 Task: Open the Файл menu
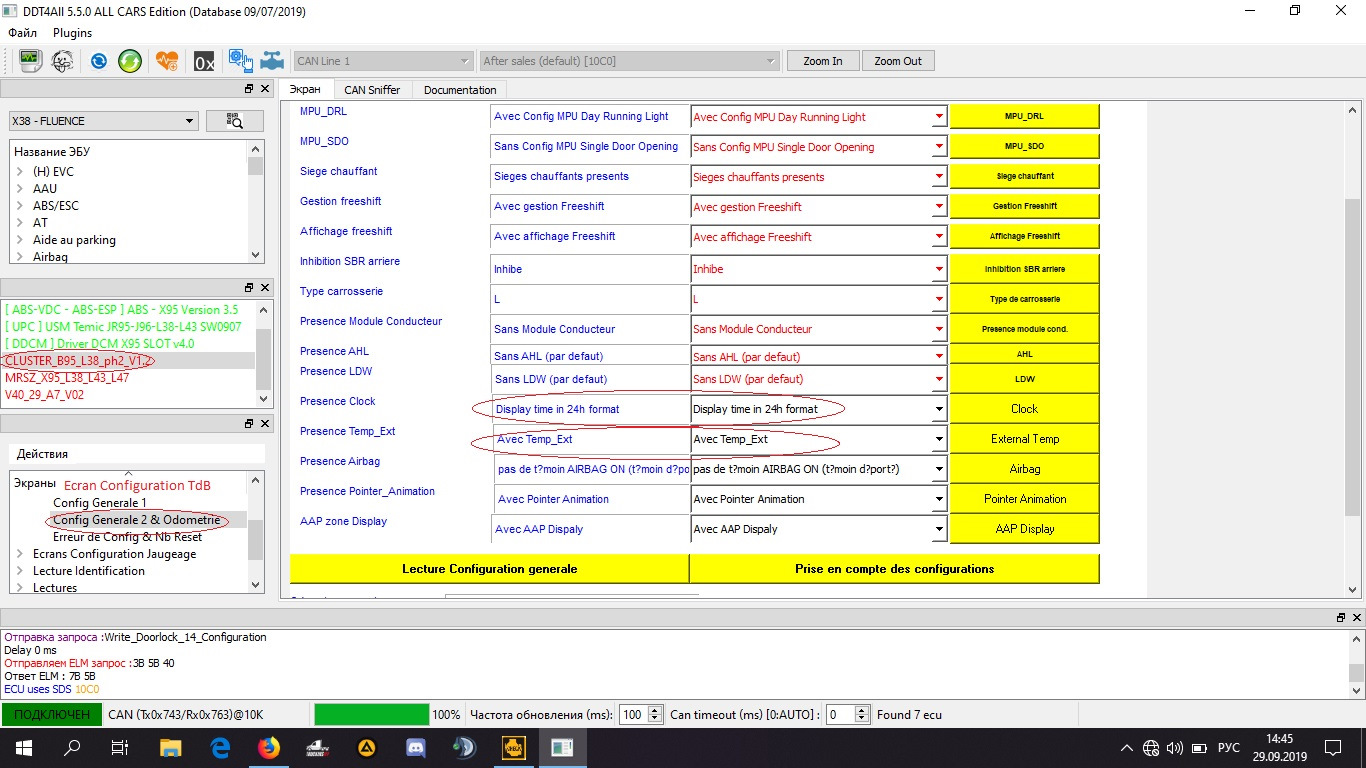click(23, 33)
